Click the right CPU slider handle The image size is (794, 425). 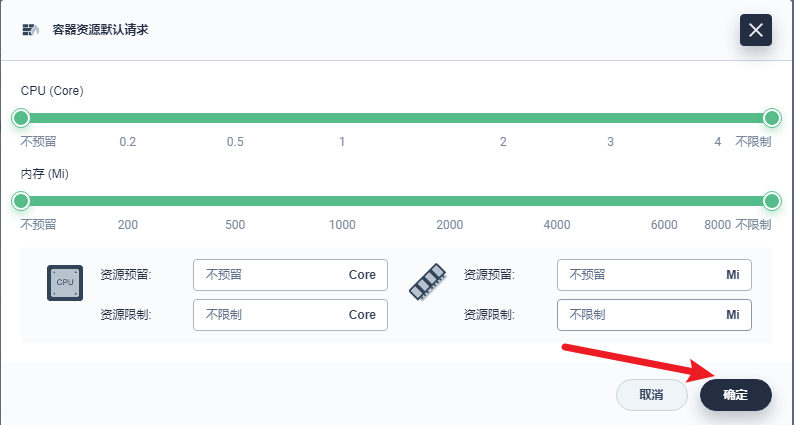coord(772,118)
